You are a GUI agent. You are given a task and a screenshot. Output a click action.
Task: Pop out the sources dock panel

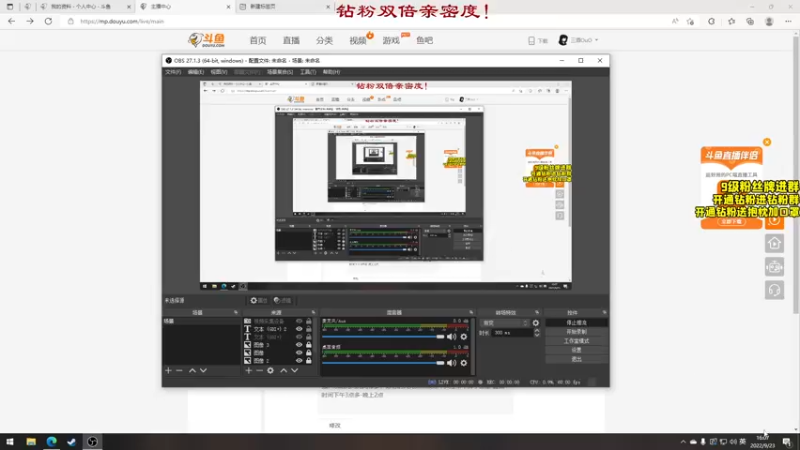313,312
